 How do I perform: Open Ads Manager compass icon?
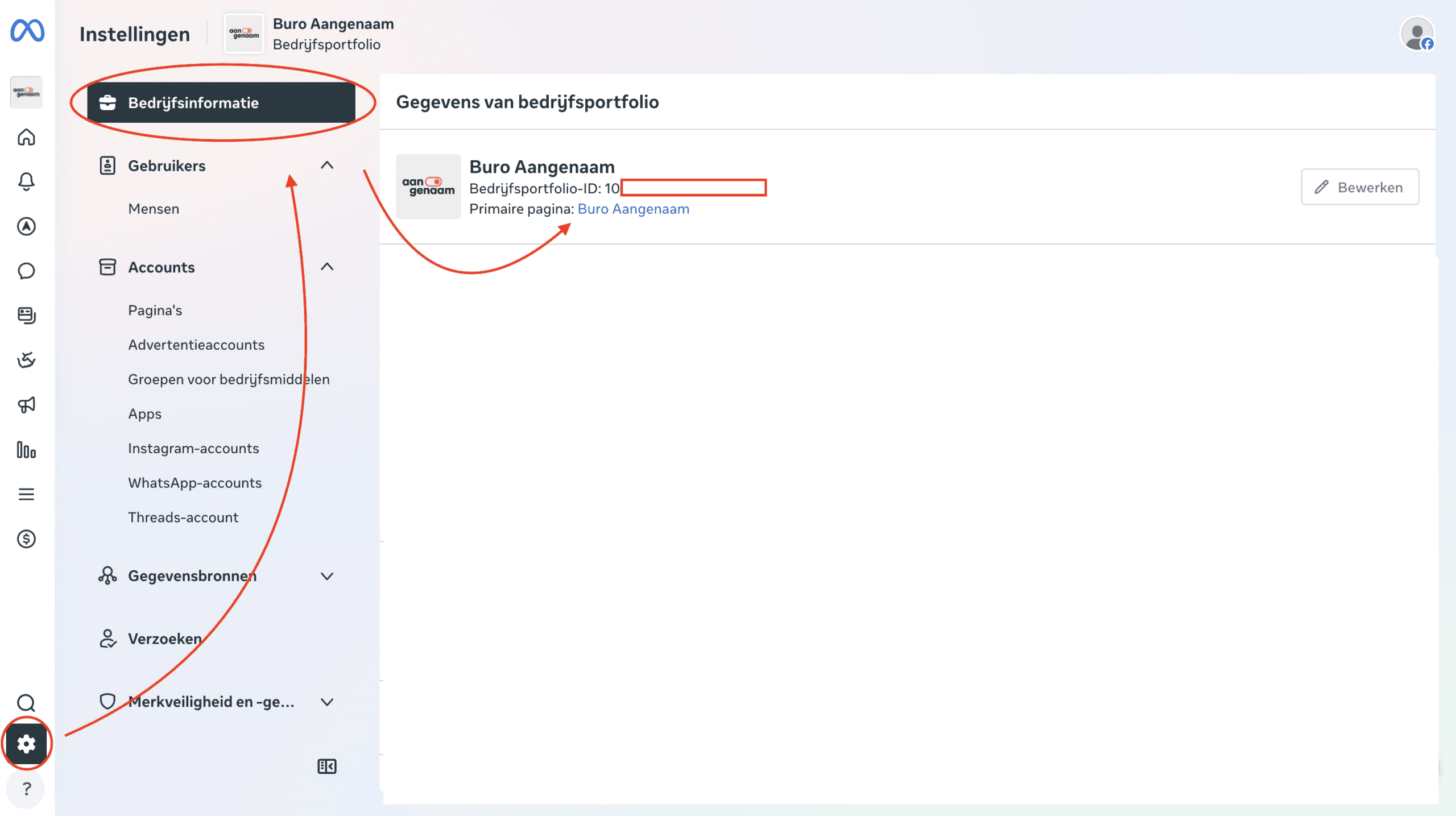[x=26, y=226]
